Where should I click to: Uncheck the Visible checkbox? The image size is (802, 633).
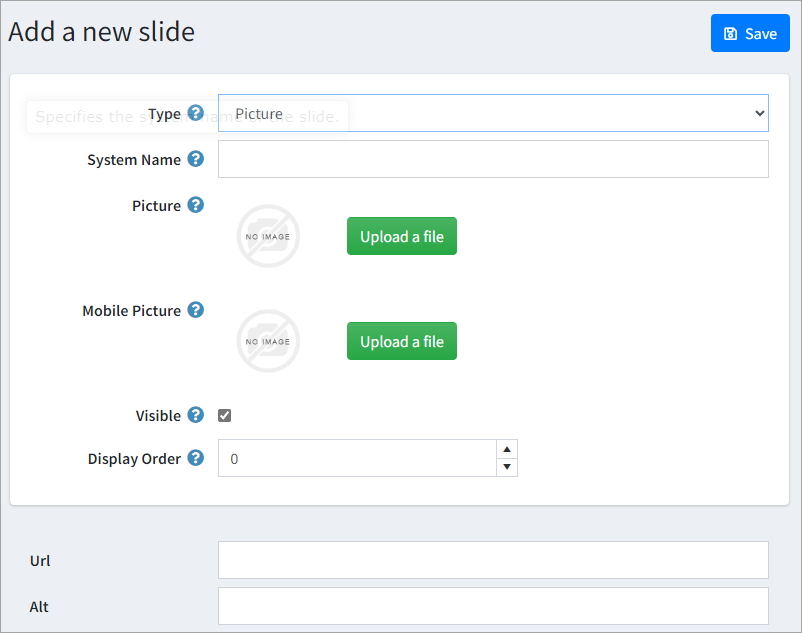(225, 416)
